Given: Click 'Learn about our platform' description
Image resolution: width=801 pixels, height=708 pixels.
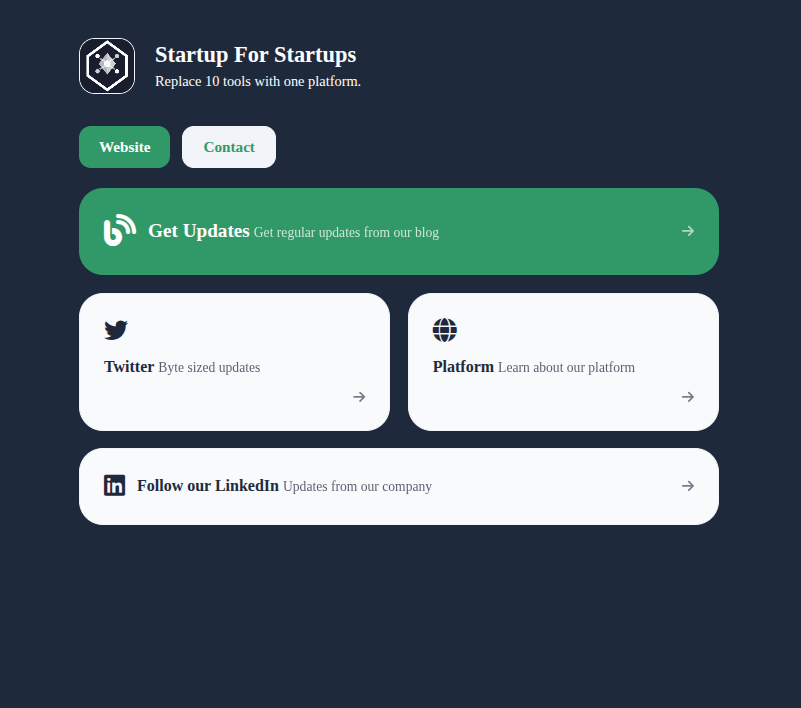Looking at the screenshot, I should point(567,367).
